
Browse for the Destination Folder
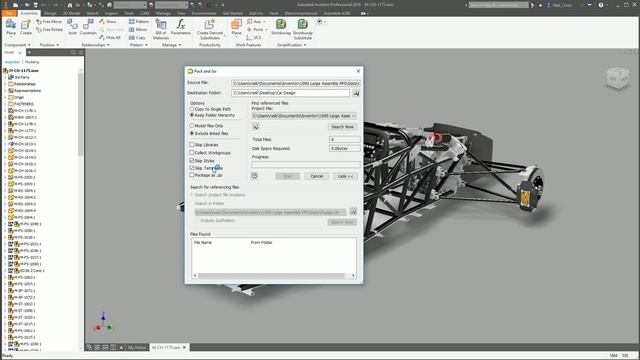point(356,93)
